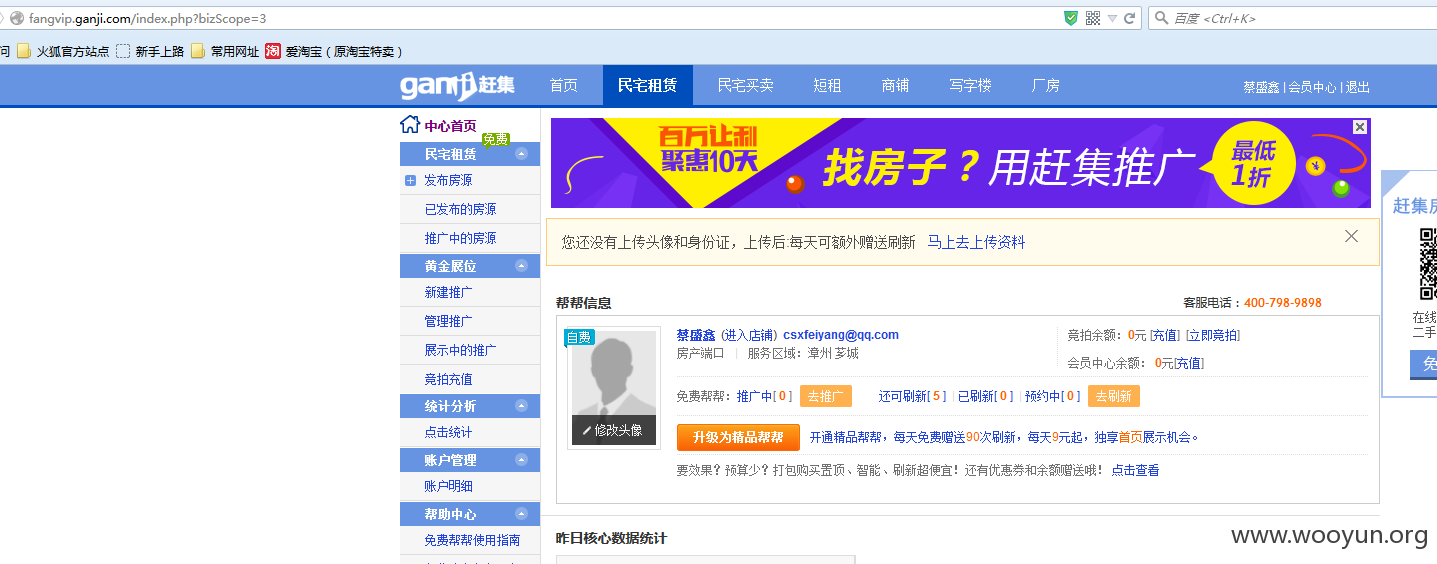1437x564 pixels.
Task: Click the plus icon next to 发布房源
Action: pyautogui.click(x=410, y=181)
